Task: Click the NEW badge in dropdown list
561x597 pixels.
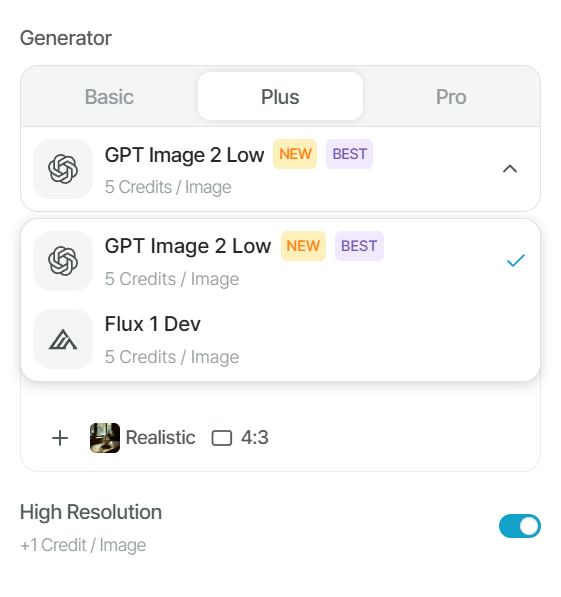Action: click(x=303, y=246)
